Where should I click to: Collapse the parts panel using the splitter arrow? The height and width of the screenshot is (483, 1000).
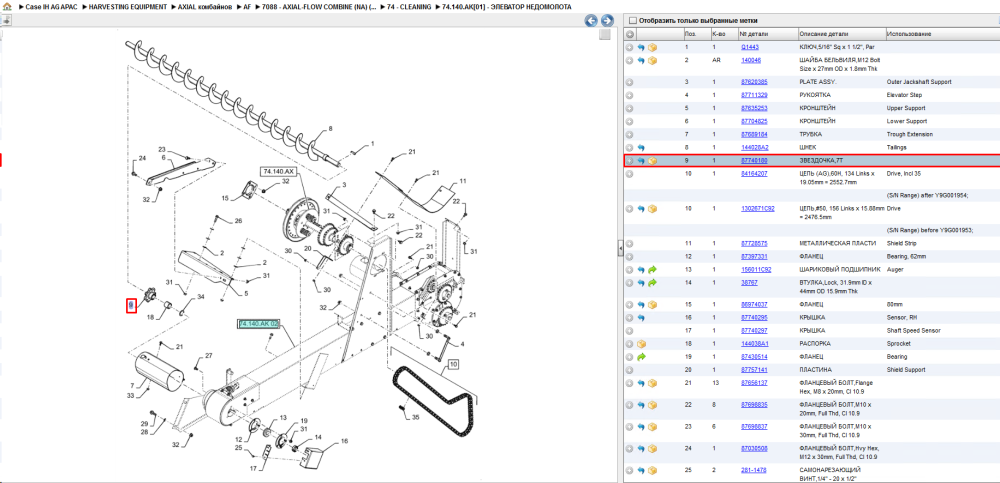620,249
